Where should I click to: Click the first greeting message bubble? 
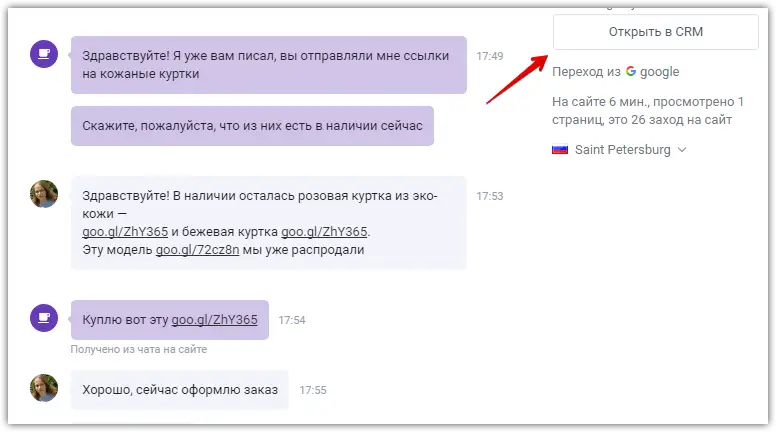tap(269, 65)
